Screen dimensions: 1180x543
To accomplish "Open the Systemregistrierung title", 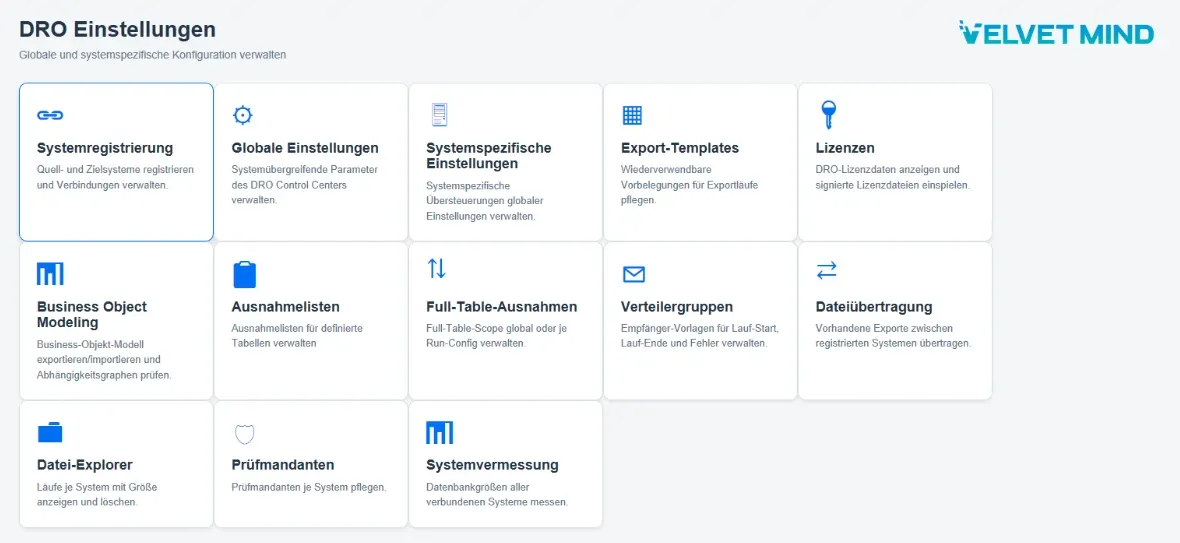I will tap(105, 148).
